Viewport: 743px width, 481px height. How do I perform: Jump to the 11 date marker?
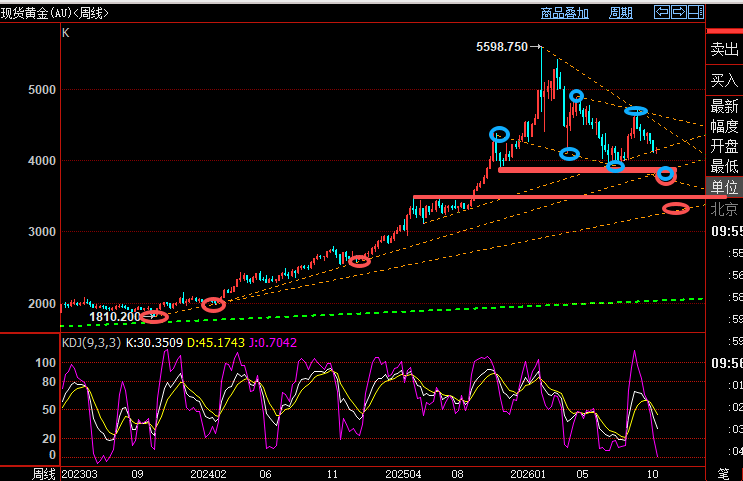pyautogui.click(x=332, y=474)
